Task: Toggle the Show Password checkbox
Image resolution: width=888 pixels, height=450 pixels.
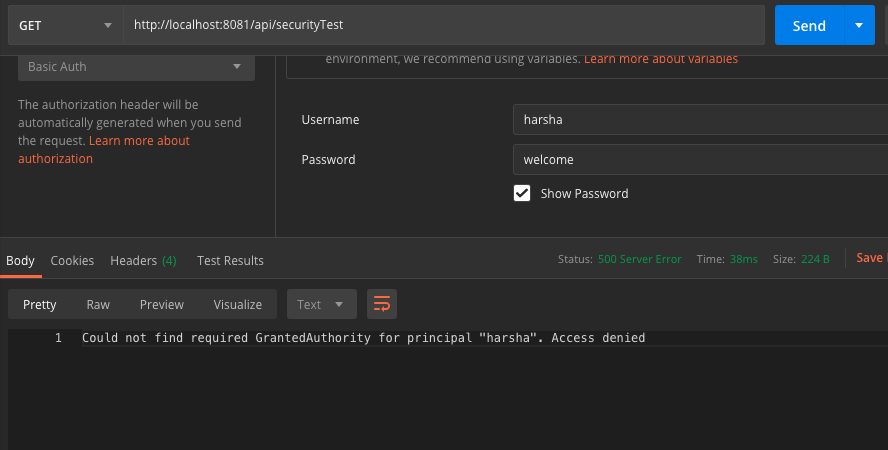Action: pos(522,193)
